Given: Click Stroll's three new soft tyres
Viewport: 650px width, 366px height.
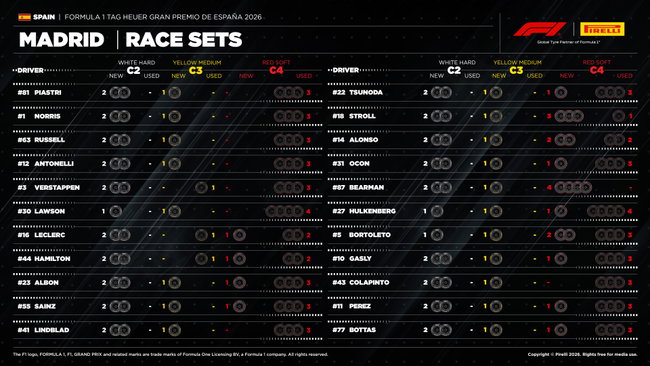Looking at the screenshot, I should click(x=569, y=116).
